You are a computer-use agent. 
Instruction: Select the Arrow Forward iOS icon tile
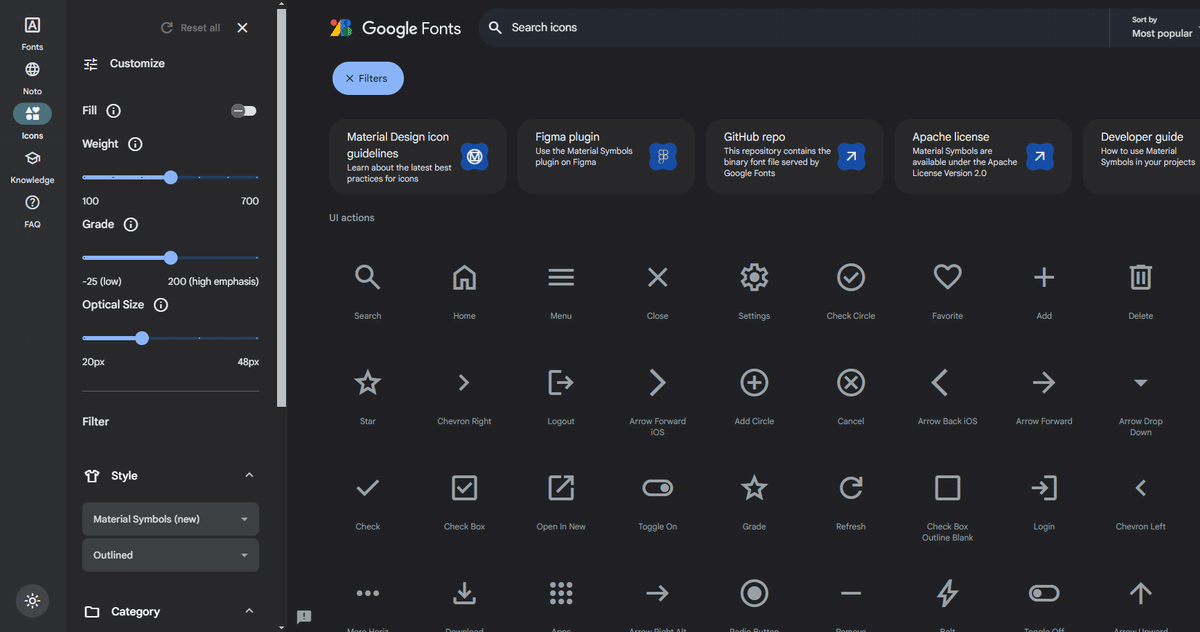657,398
